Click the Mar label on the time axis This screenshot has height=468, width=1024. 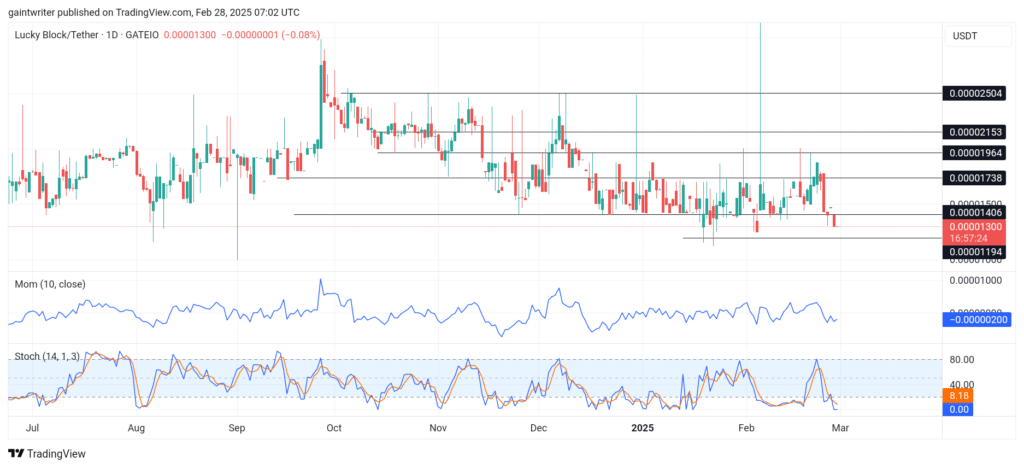pyautogui.click(x=840, y=429)
